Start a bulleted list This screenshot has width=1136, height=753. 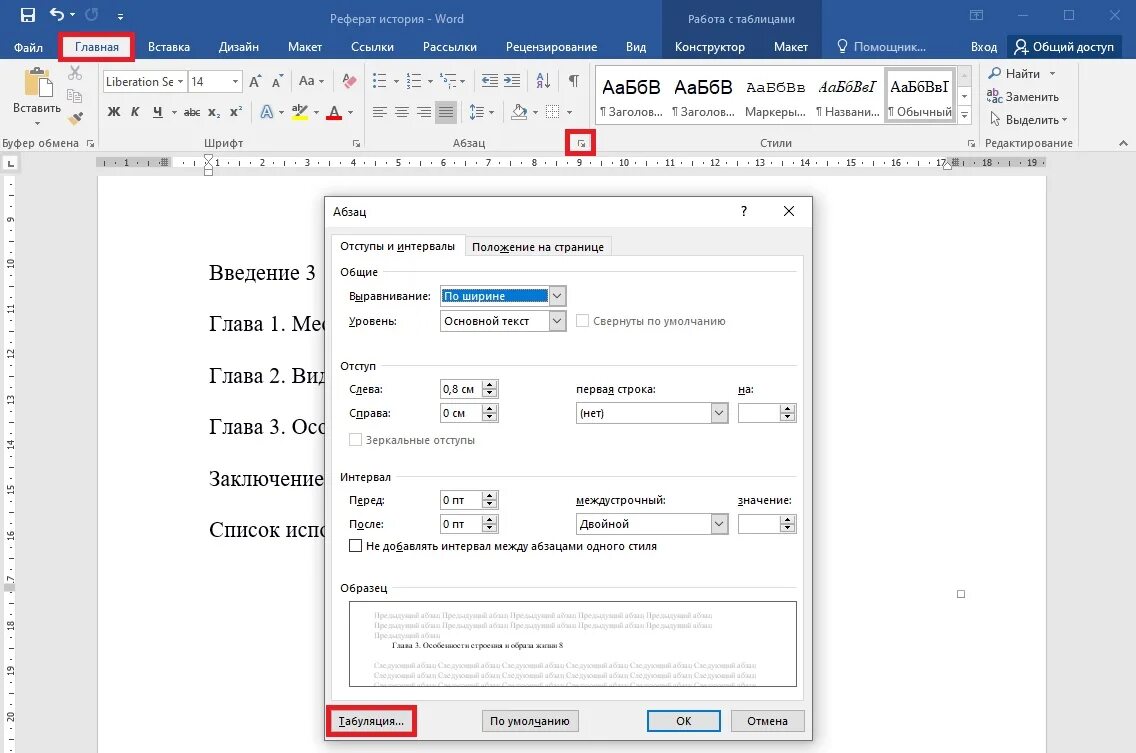tap(380, 81)
